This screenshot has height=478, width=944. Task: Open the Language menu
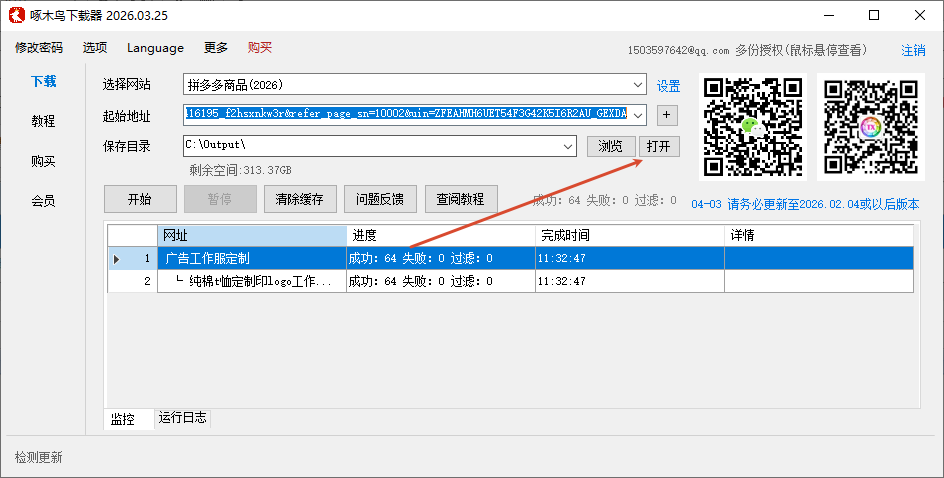(155, 48)
